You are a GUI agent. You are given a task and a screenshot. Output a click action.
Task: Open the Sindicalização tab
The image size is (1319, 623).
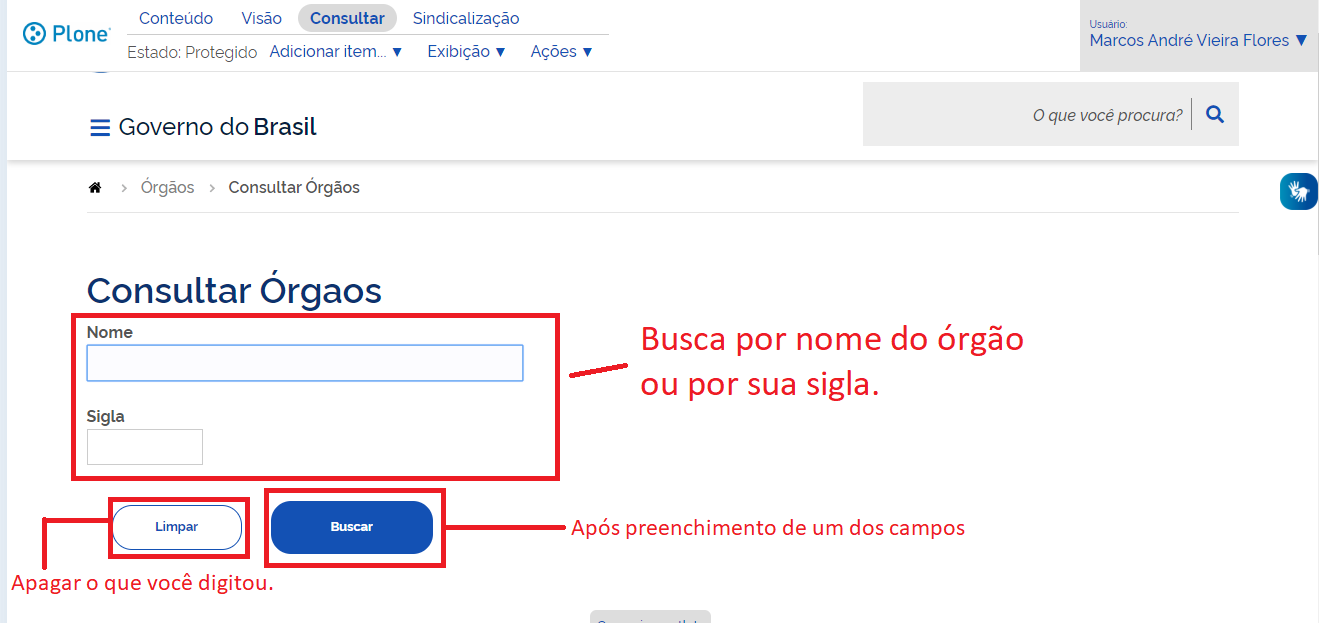coord(466,18)
